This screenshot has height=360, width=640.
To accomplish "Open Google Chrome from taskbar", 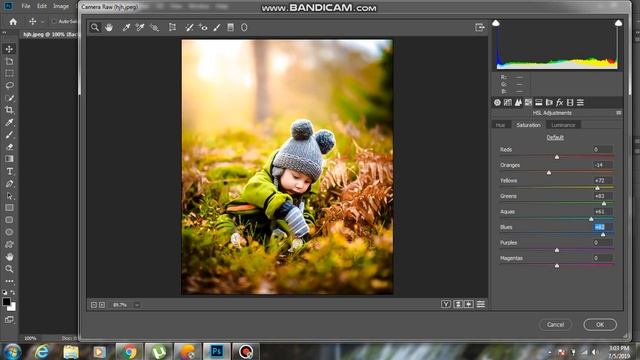I will pyautogui.click(x=129, y=351).
